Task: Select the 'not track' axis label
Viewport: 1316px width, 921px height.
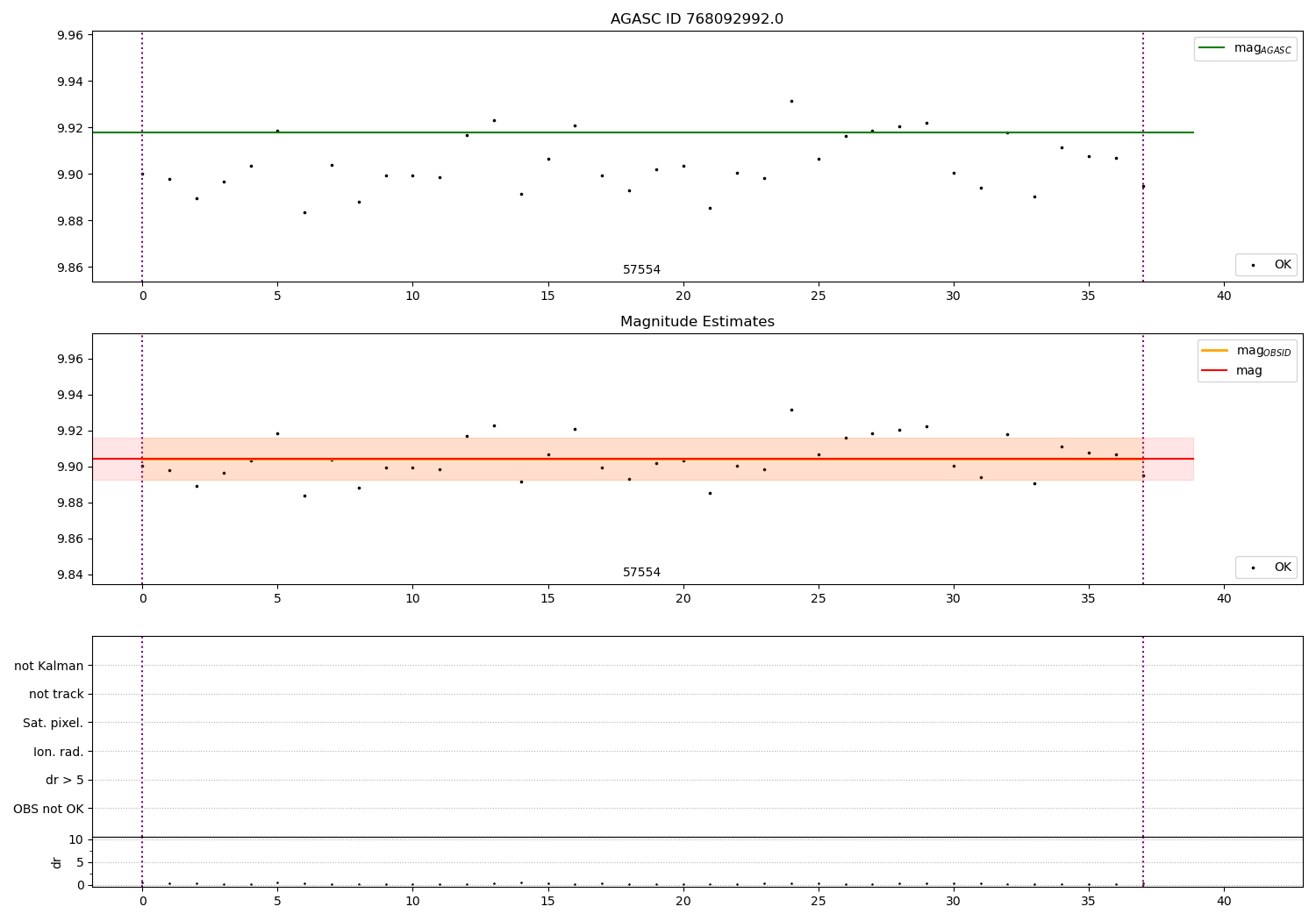Action: pos(56,694)
